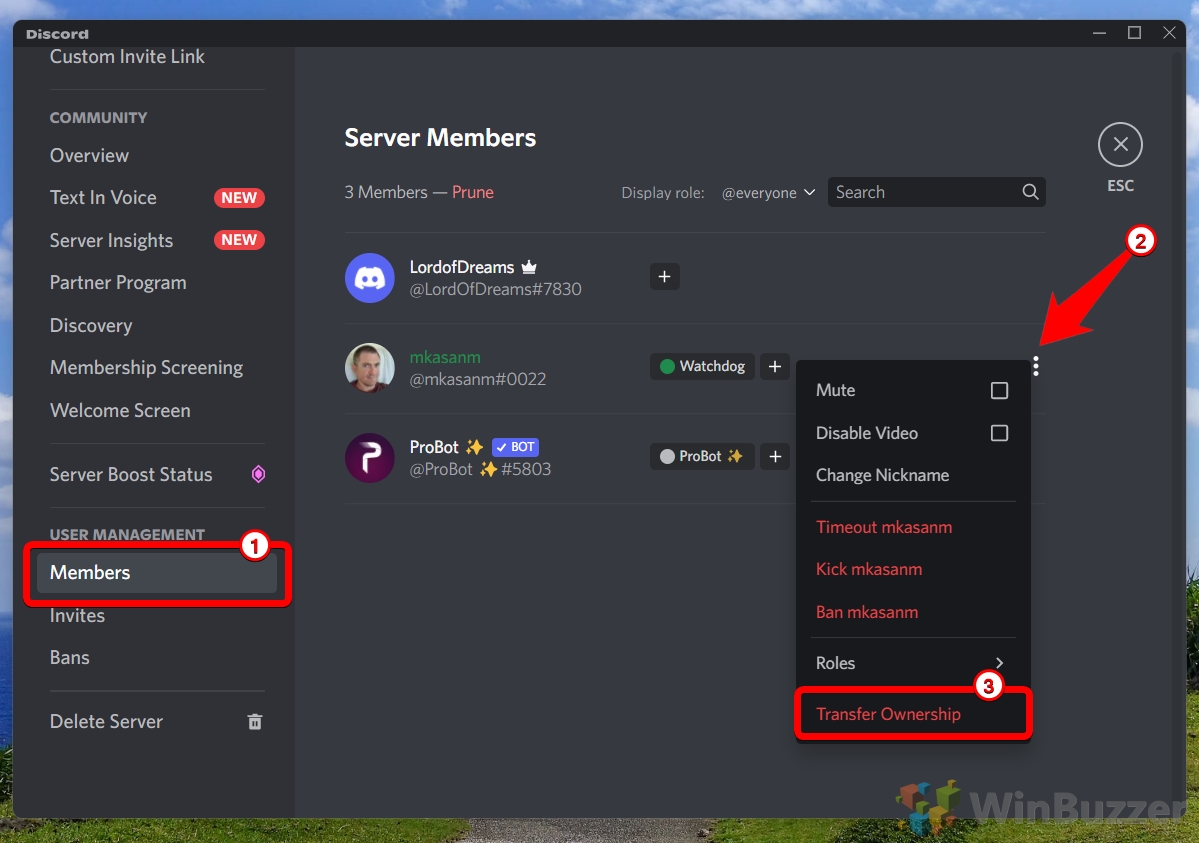
Task: Click the Prune link
Action: click(472, 192)
